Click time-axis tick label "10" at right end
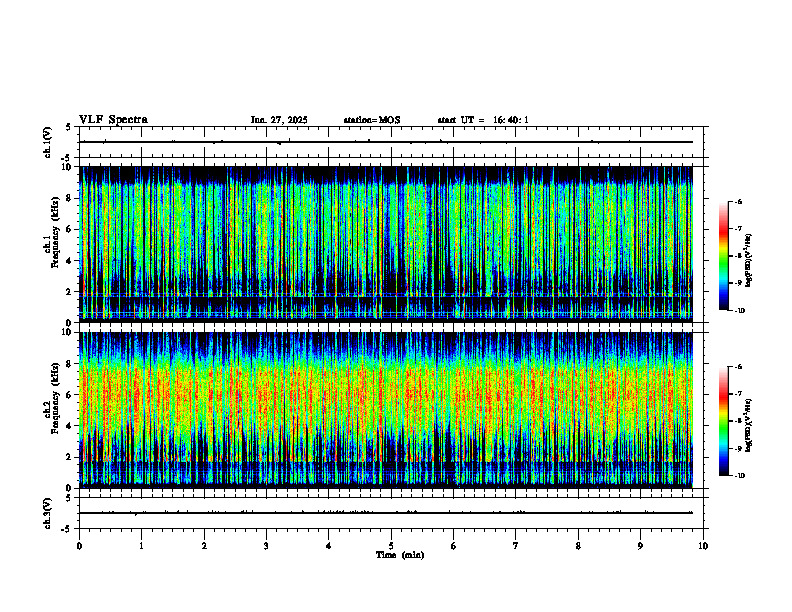The width and height of the screenshot is (792, 612). point(703,546)
